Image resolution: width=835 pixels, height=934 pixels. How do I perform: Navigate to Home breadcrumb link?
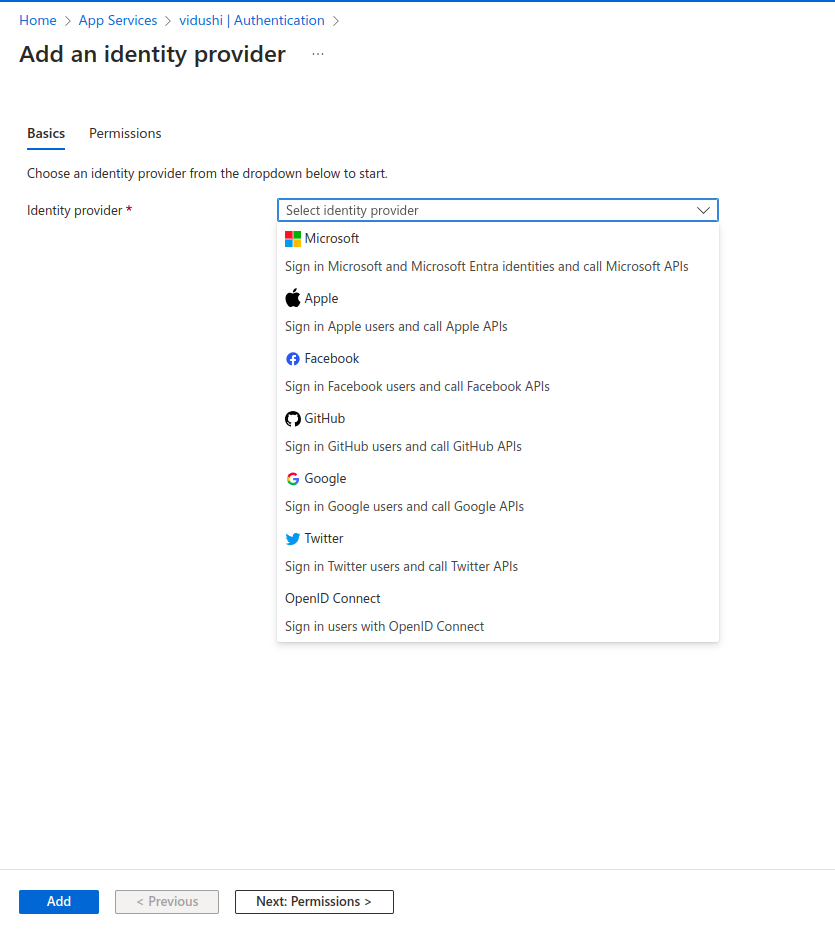[38, 20]
